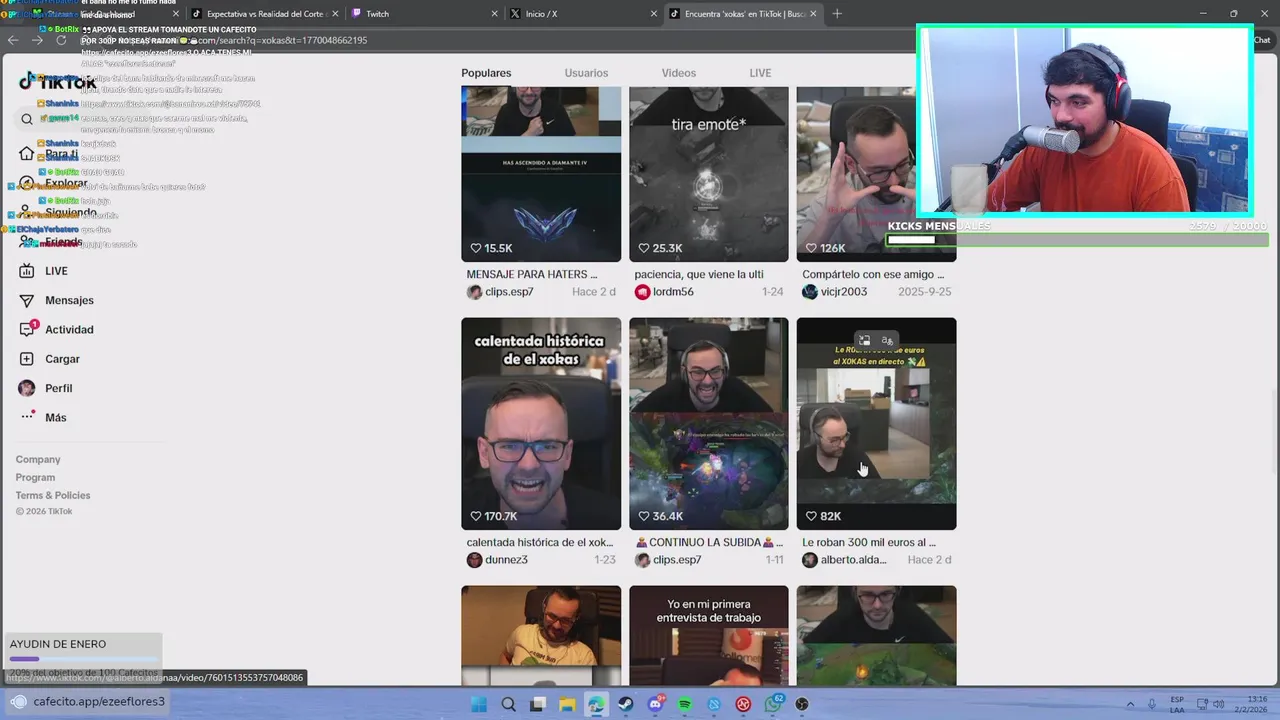Open File Explorer from the taskbar
This screenshot has height=720, width=1280.
tap(567, 704)
